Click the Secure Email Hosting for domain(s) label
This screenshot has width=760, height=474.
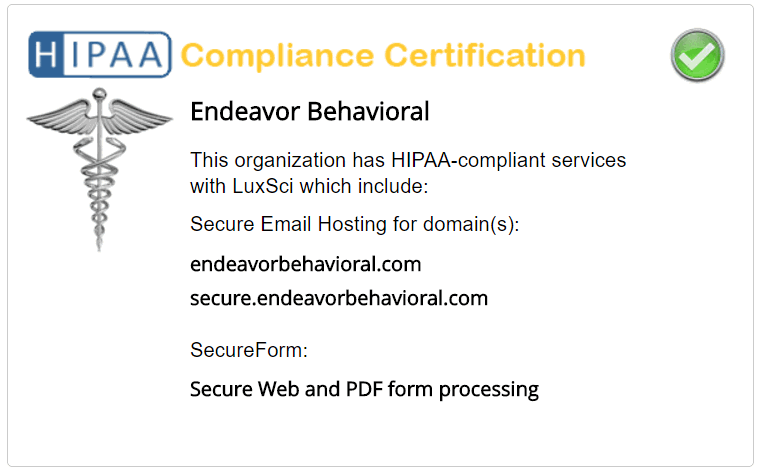355,224
